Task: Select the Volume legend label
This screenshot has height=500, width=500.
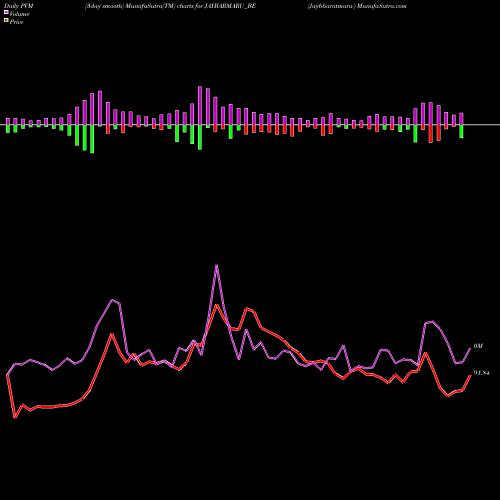Action: pos(19,14)
